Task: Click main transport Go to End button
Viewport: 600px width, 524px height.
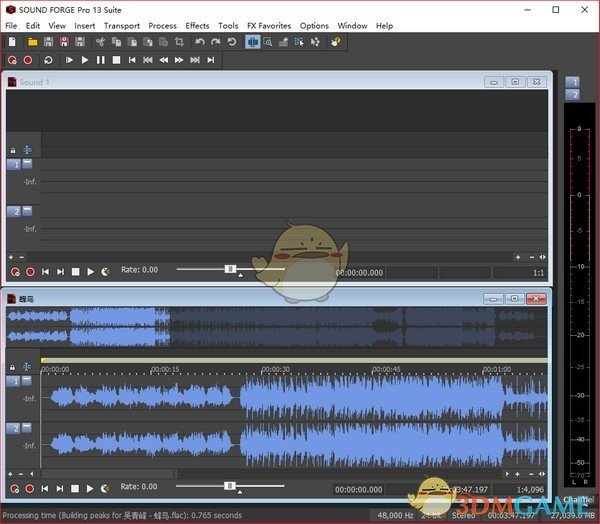Action: (x=210, y=60)
